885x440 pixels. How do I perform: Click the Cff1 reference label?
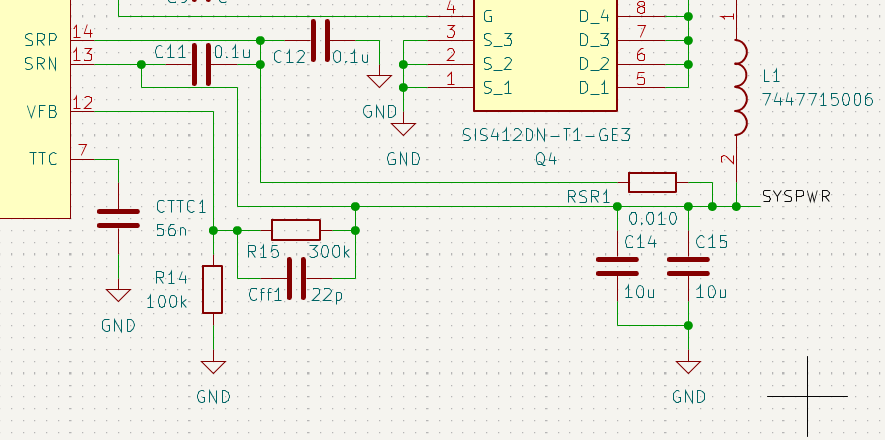[265, 294]
